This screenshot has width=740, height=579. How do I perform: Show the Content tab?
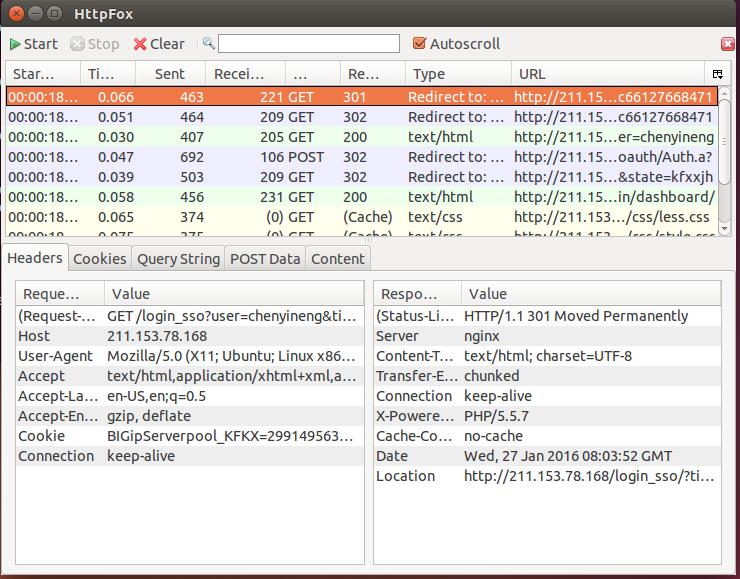pyautogui.click(x=338, y=259)
